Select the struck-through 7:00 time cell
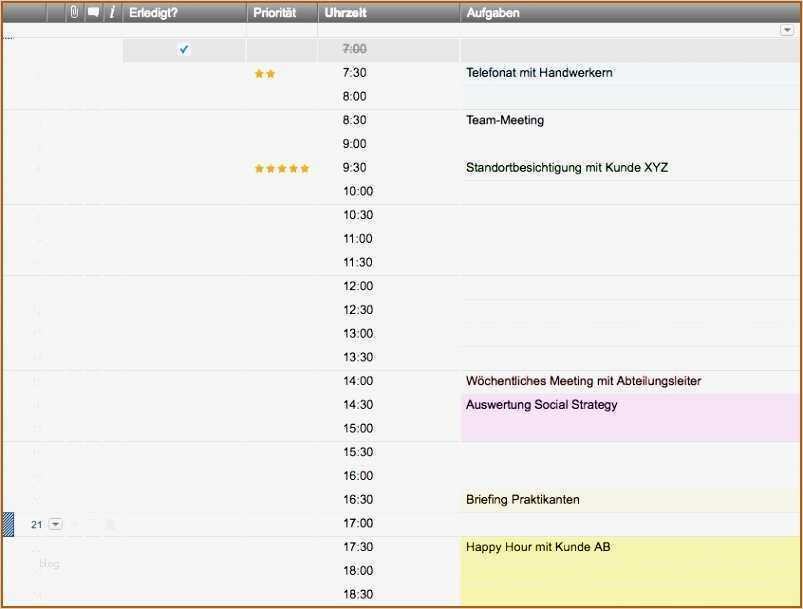 [389, 49]
